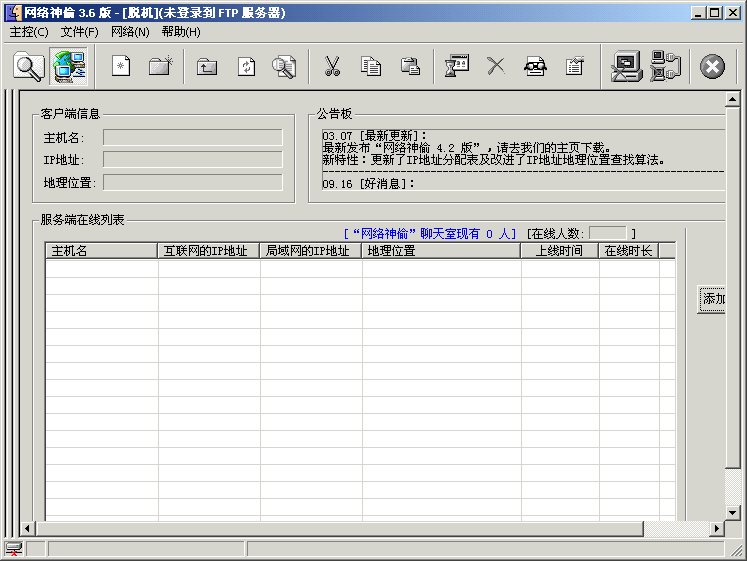Click the IP地址 text field
This screenshot has height=561, width=747.
point(192,160)
